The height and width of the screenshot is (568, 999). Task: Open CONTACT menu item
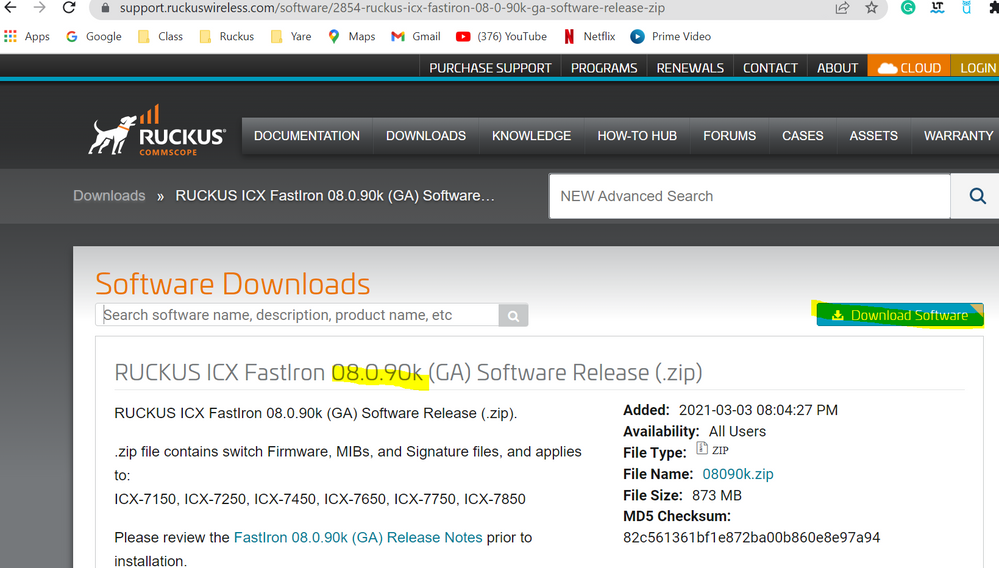point(770,67)
